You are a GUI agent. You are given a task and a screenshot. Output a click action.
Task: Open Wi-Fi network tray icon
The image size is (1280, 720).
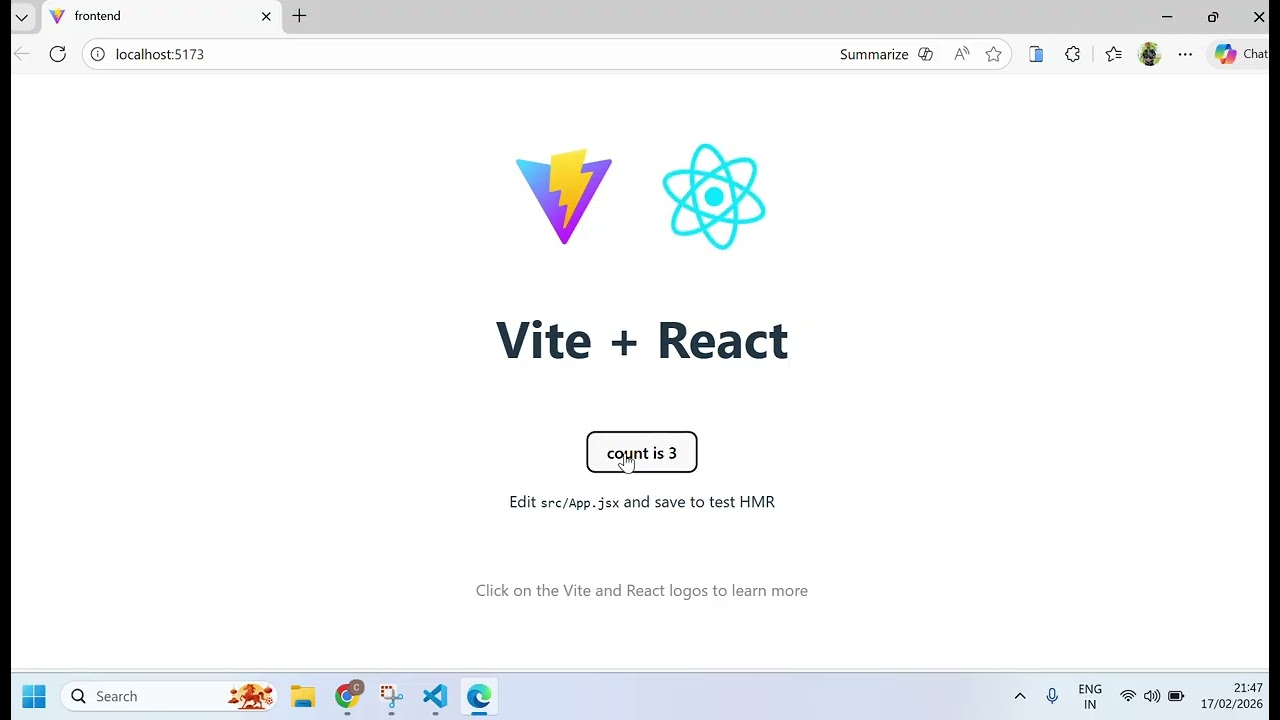(x=1128, y=696)
